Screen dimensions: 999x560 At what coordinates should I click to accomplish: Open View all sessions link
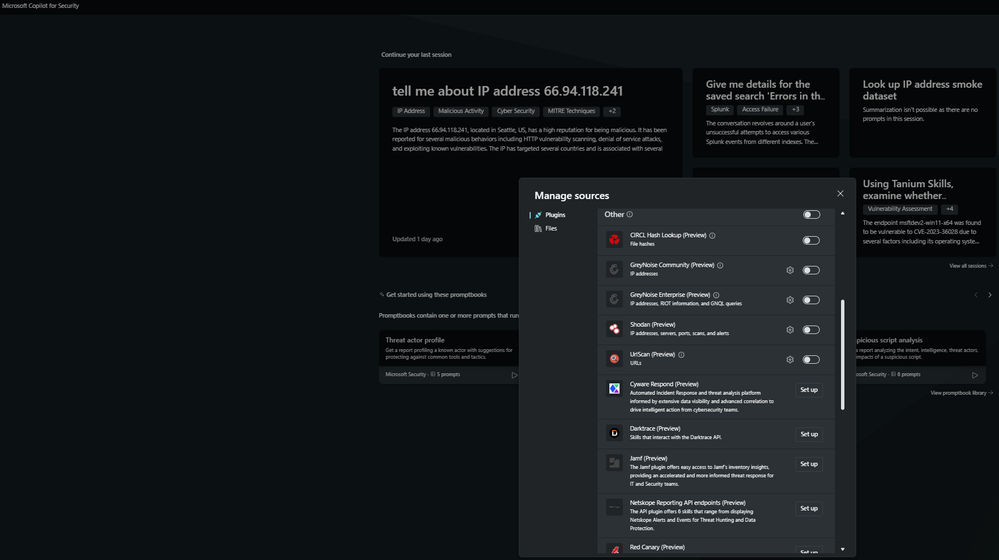coord(971,266)
